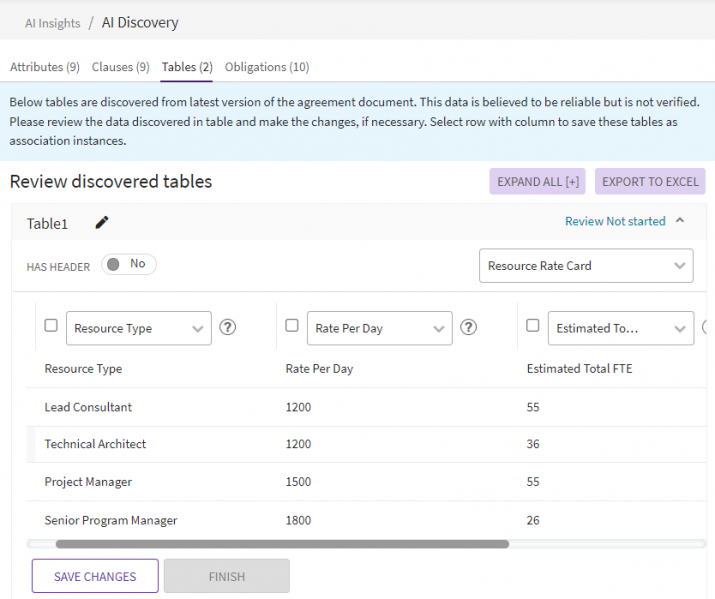The image size is (715, 599).
Task: Click the Project Manager cell
Action: 88,482
